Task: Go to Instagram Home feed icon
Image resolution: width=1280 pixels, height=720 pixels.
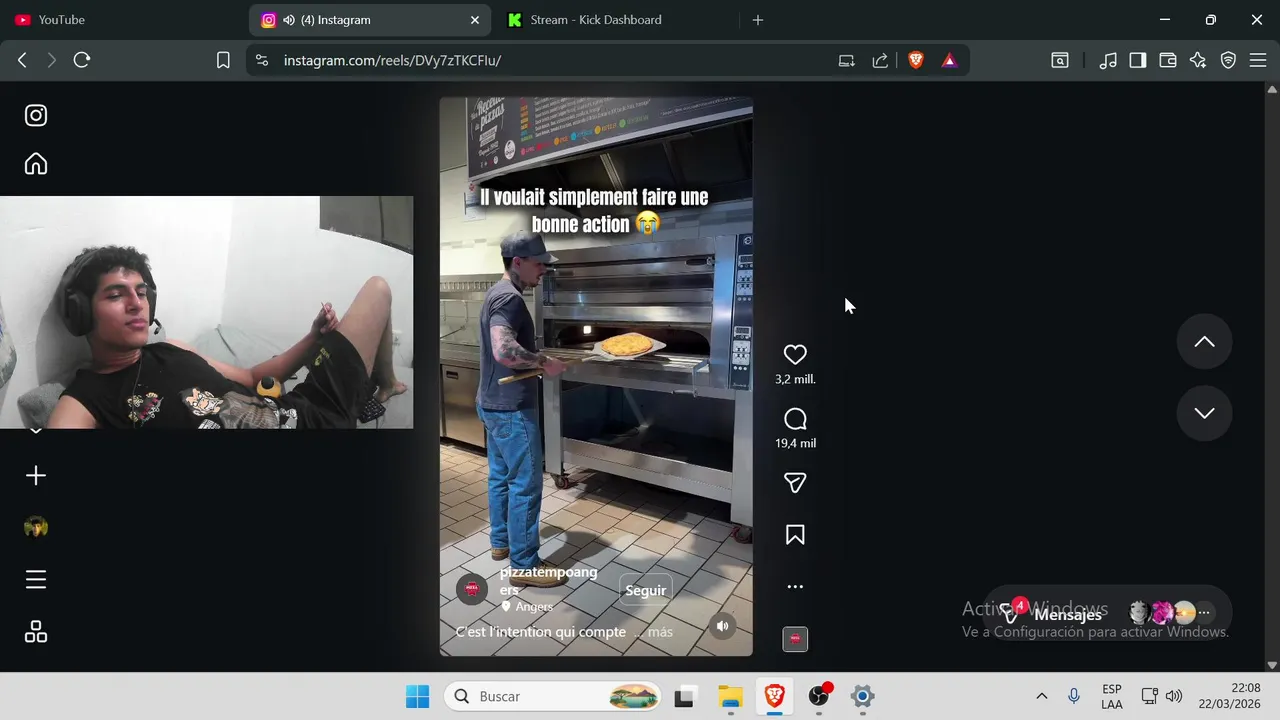Action: [36, 164]
